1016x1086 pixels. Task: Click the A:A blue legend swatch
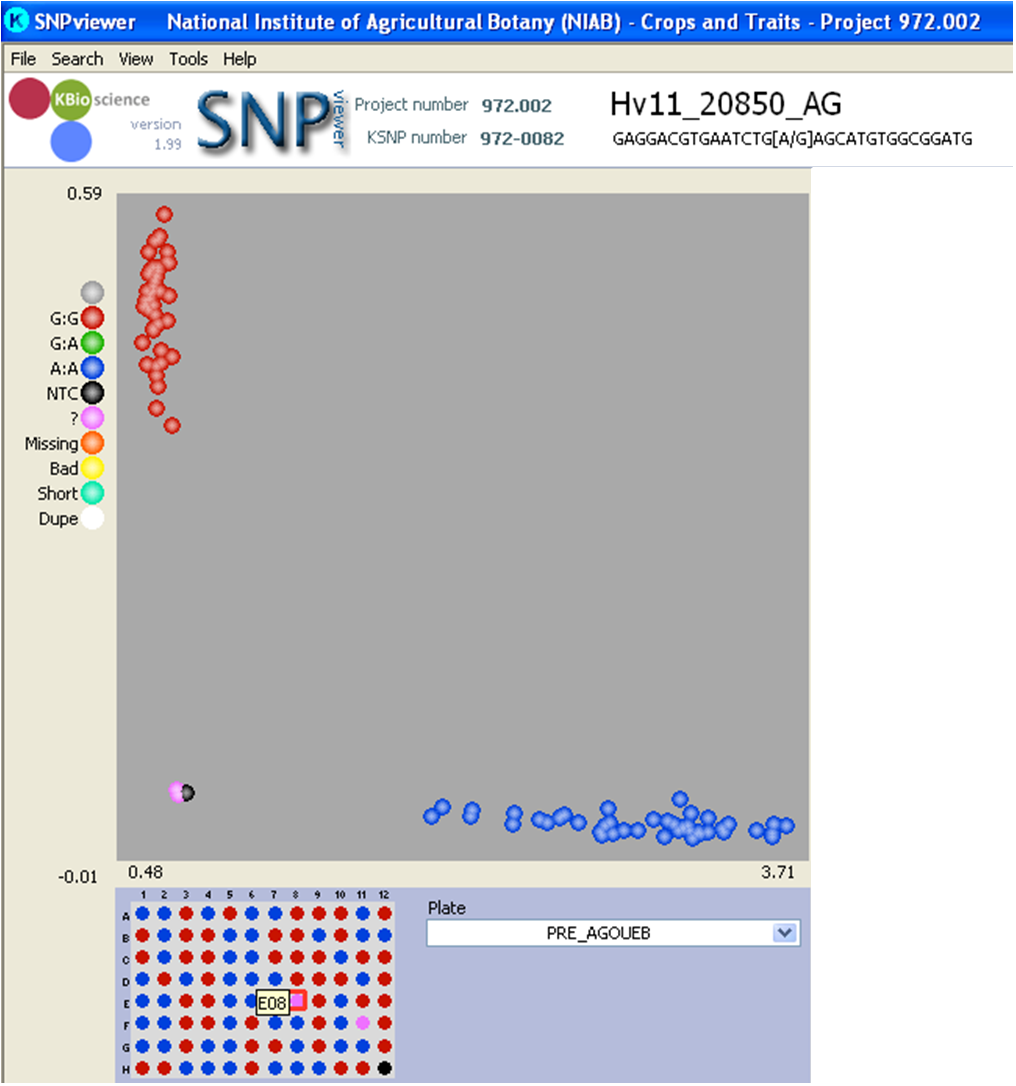[92, 368]
